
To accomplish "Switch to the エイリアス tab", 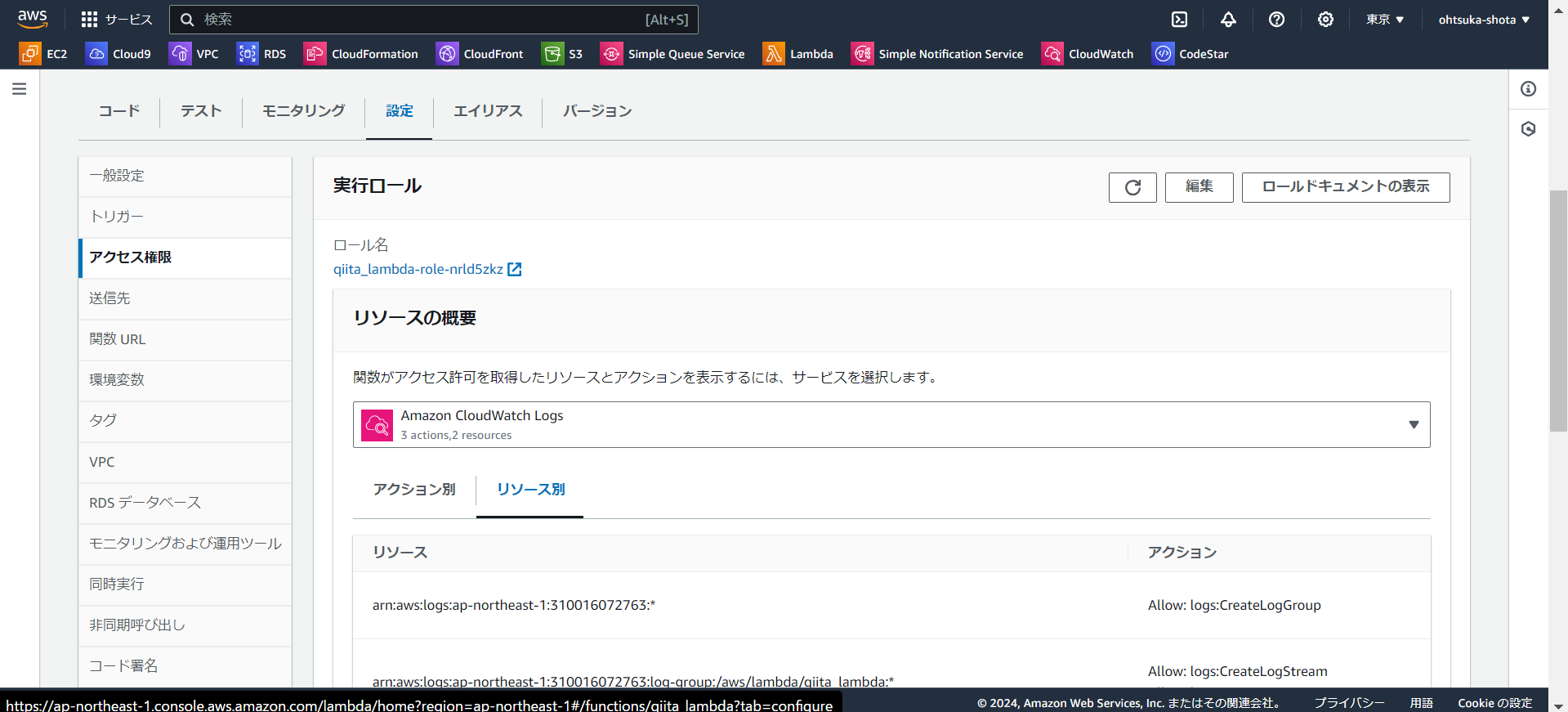I will pos(488,111).
